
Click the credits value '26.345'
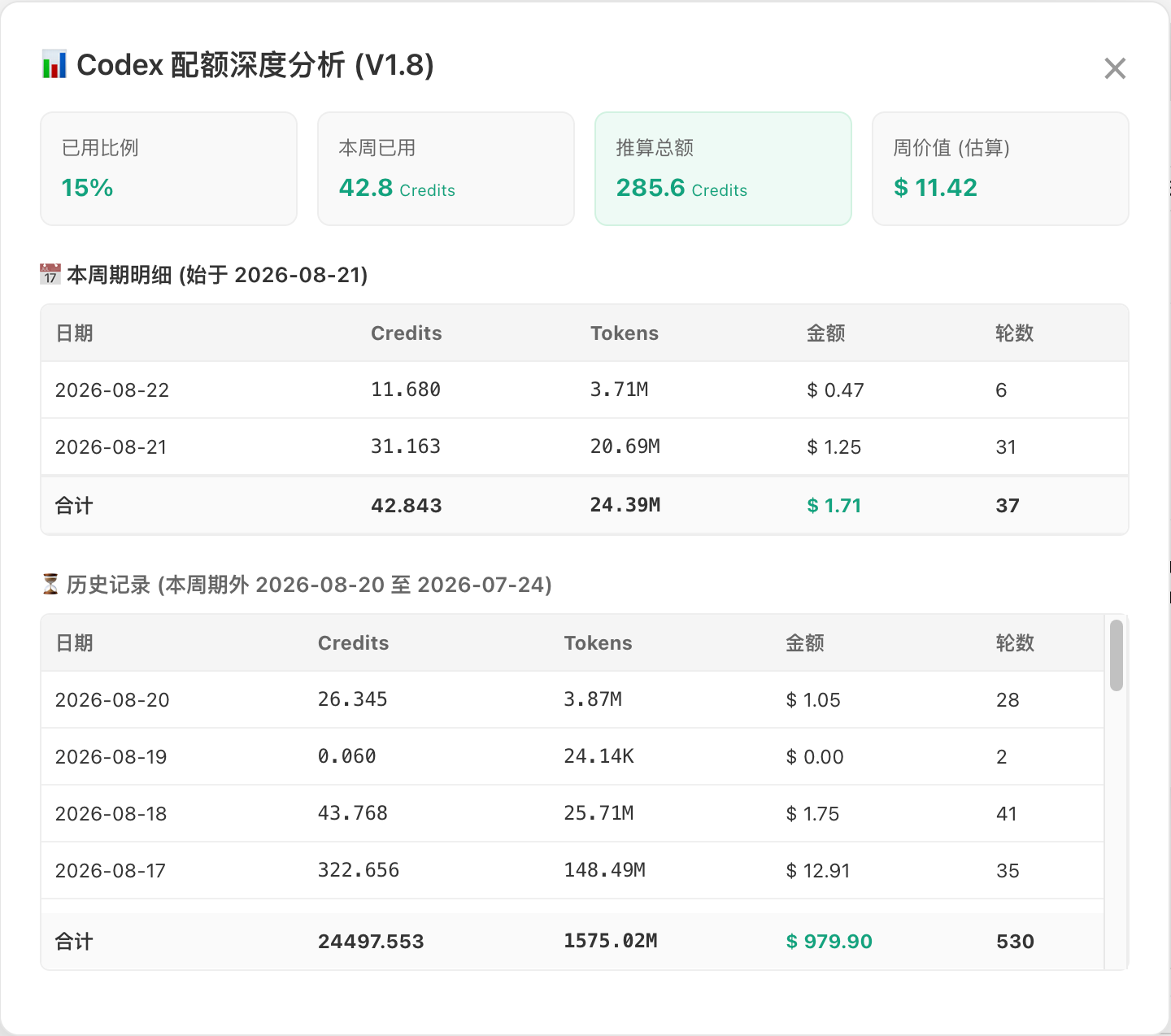(353, 699)
